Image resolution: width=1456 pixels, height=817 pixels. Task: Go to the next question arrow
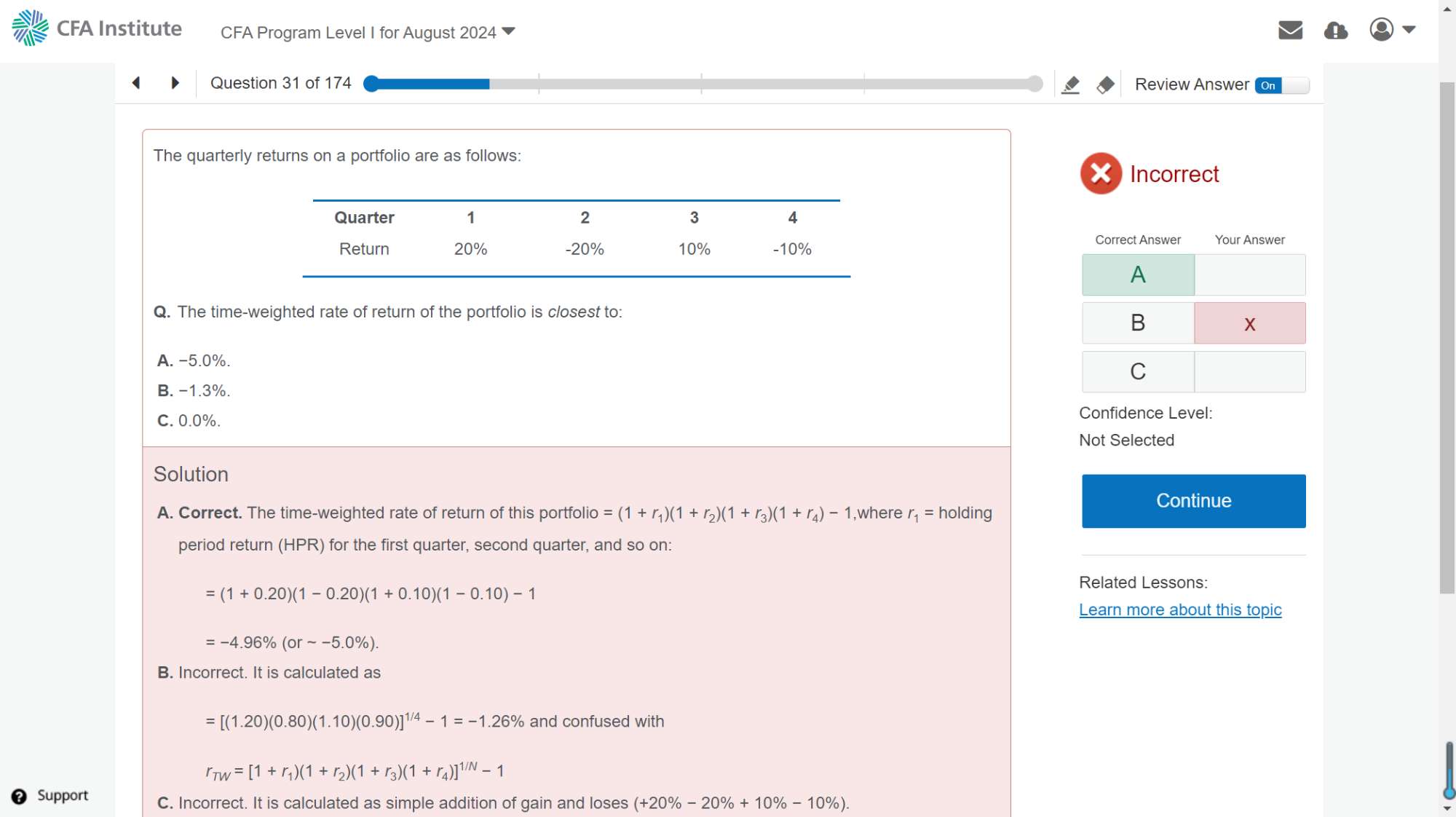coord(175,83)
